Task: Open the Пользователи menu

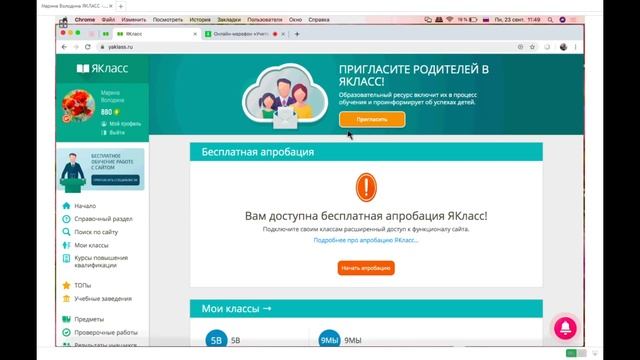Action: (x=264, y=20)
